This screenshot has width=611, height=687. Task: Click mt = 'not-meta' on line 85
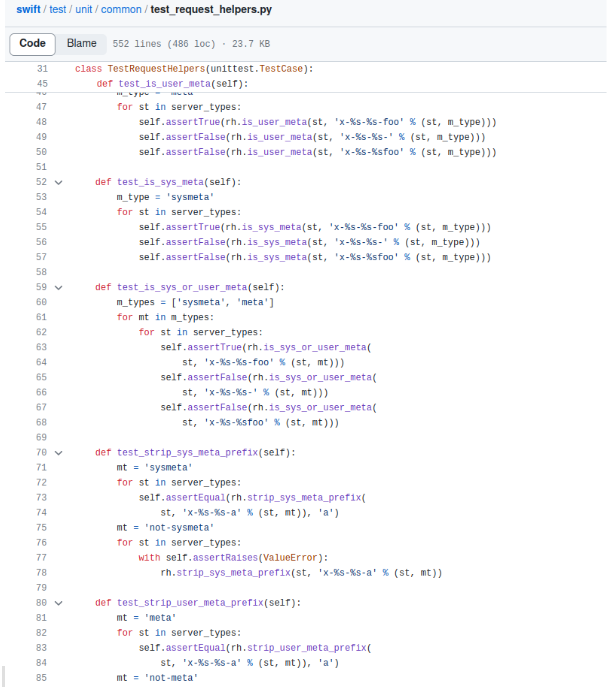pyautogui.click(x=157, y=677)
